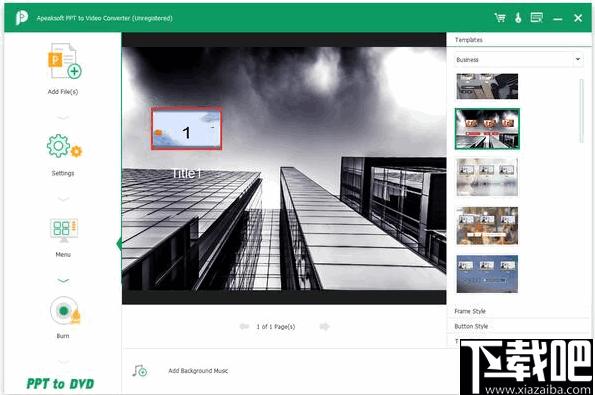Click the Add File(s) icon
Screen dimensions: 595x395
(x=64, y=61)
